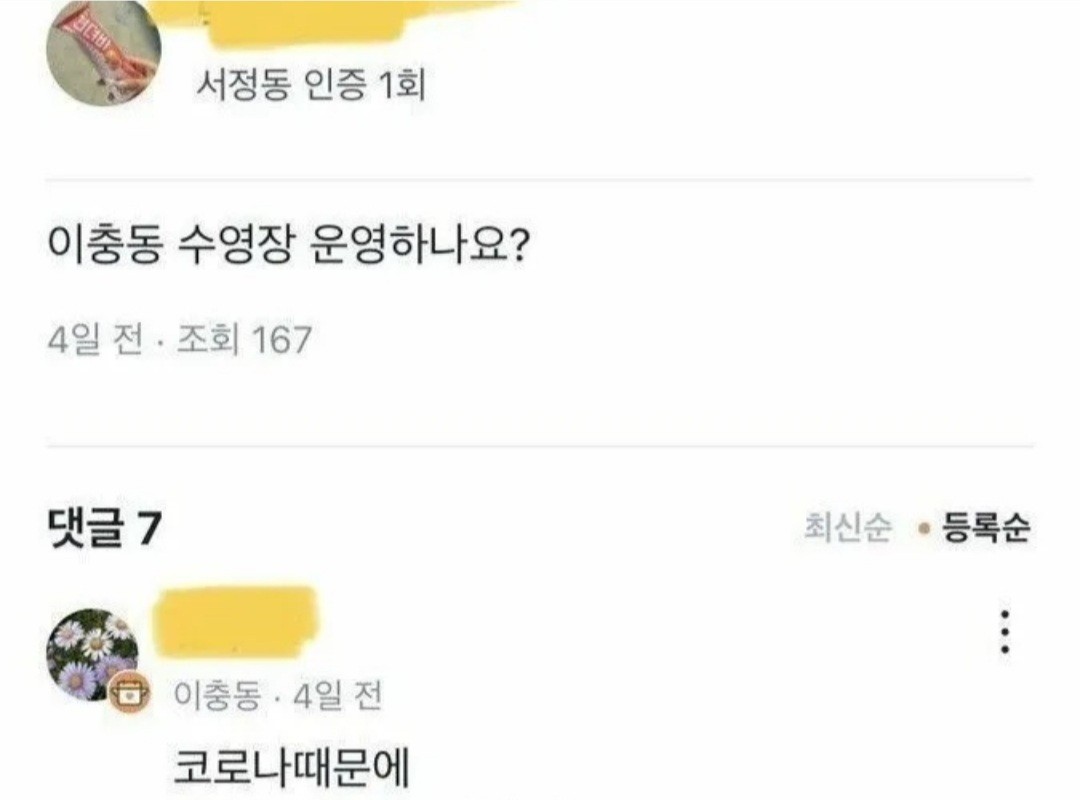Open the three-dot menu on the comment
This screenshot has width=1080, height=800.
[1005, 632]
